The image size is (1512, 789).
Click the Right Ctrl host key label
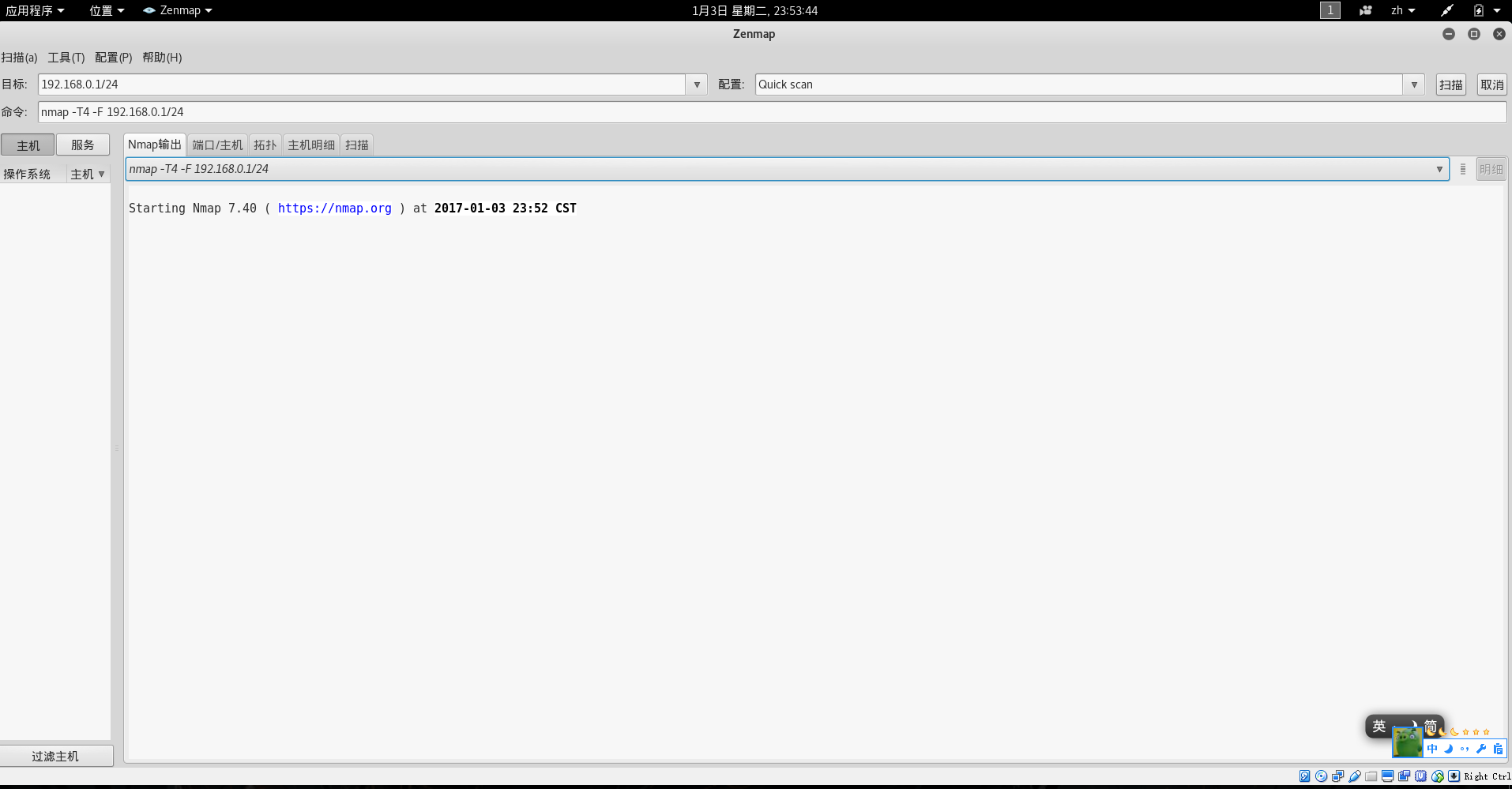click(x=1488, y=776)
